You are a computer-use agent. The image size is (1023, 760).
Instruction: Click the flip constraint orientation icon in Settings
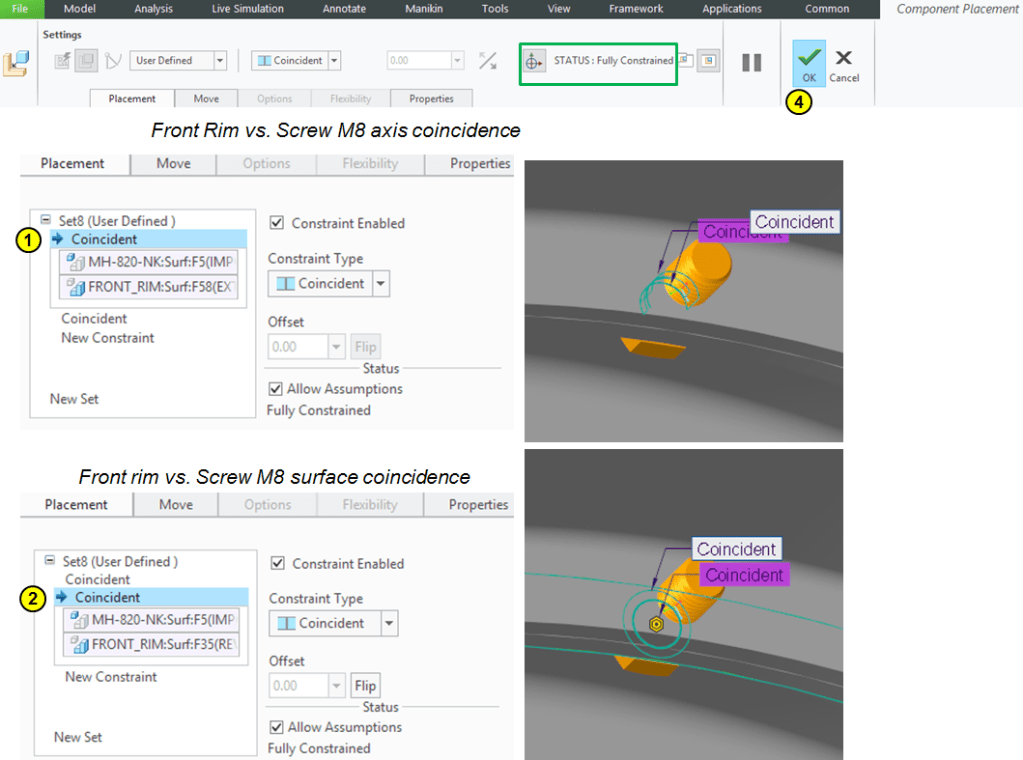(x=487, y=61)
